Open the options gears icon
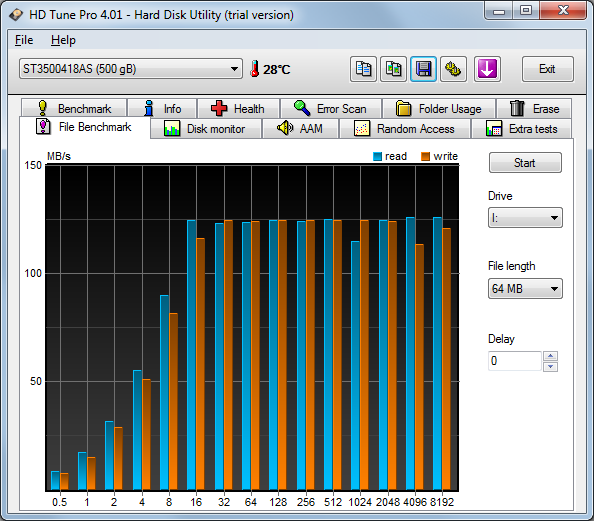 pos(453,69)
